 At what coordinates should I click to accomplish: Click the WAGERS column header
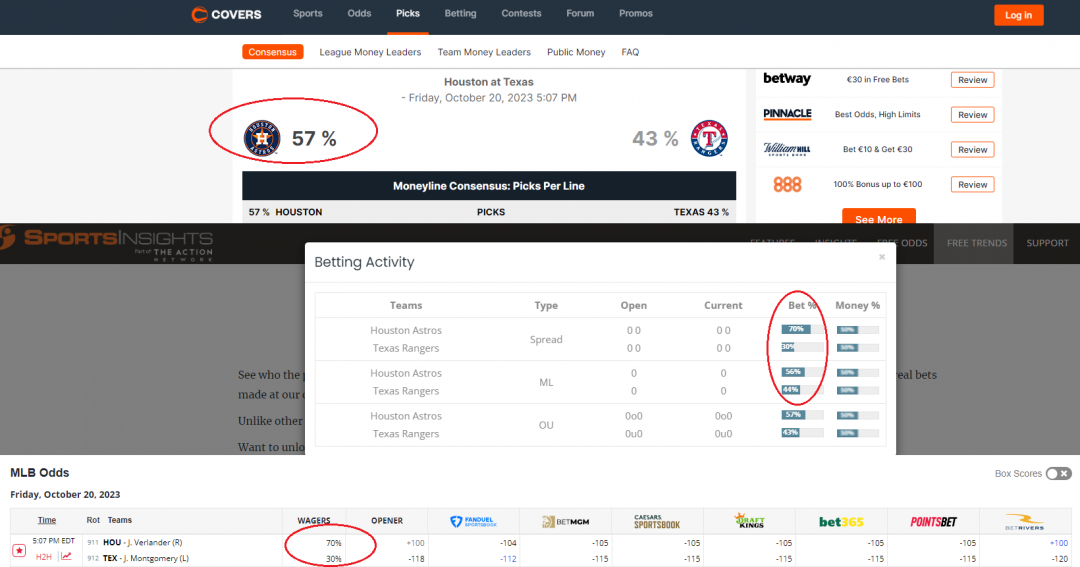tap(314, 520)
